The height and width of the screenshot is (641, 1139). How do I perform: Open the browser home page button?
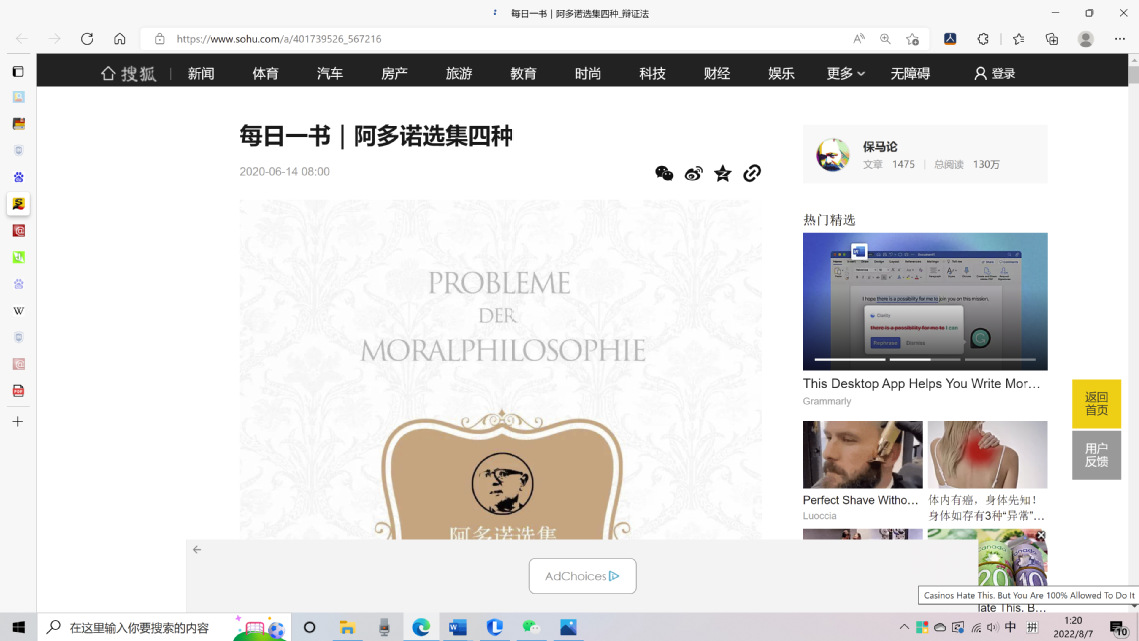(x=120, y=39)
